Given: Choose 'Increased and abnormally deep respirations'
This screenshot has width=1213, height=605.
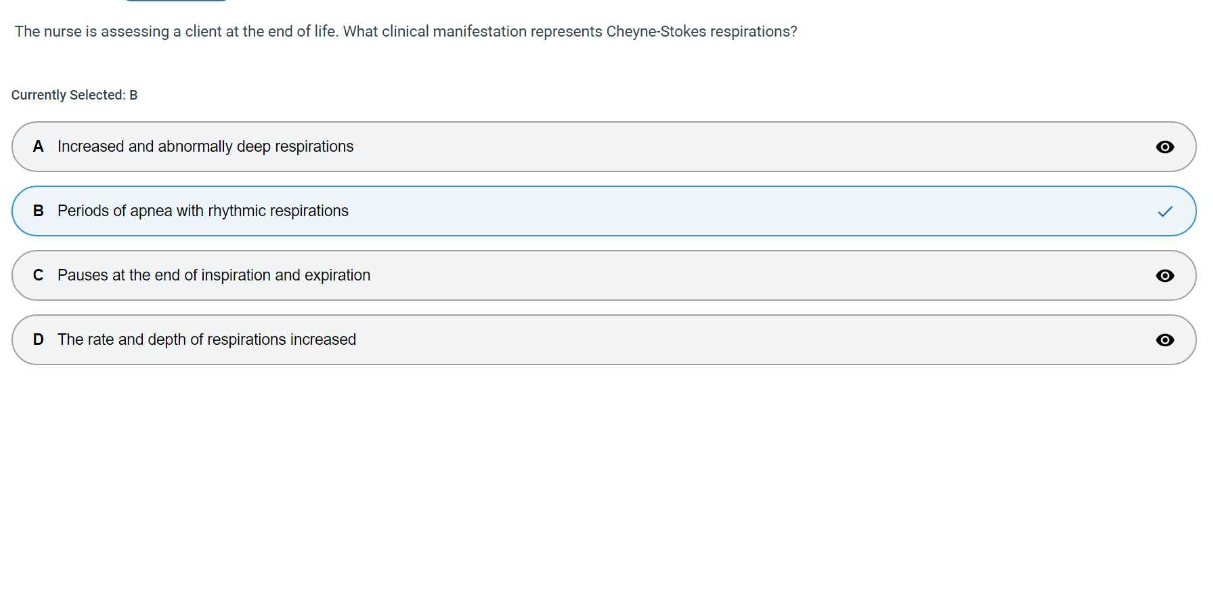Looking at the screenshot, I should [x=205, y=147].
